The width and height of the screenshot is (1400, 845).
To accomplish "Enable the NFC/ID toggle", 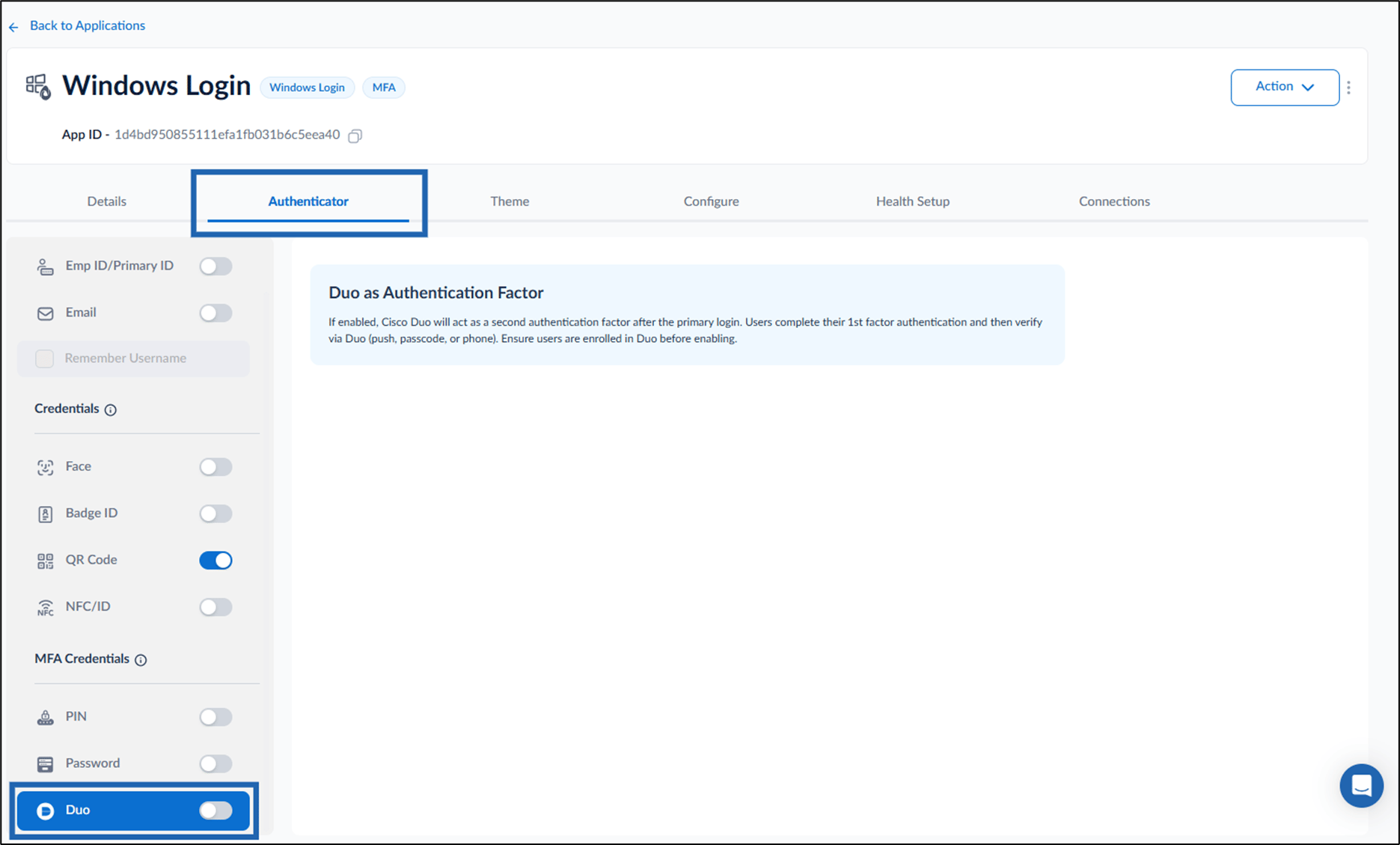I will (215, 607).
